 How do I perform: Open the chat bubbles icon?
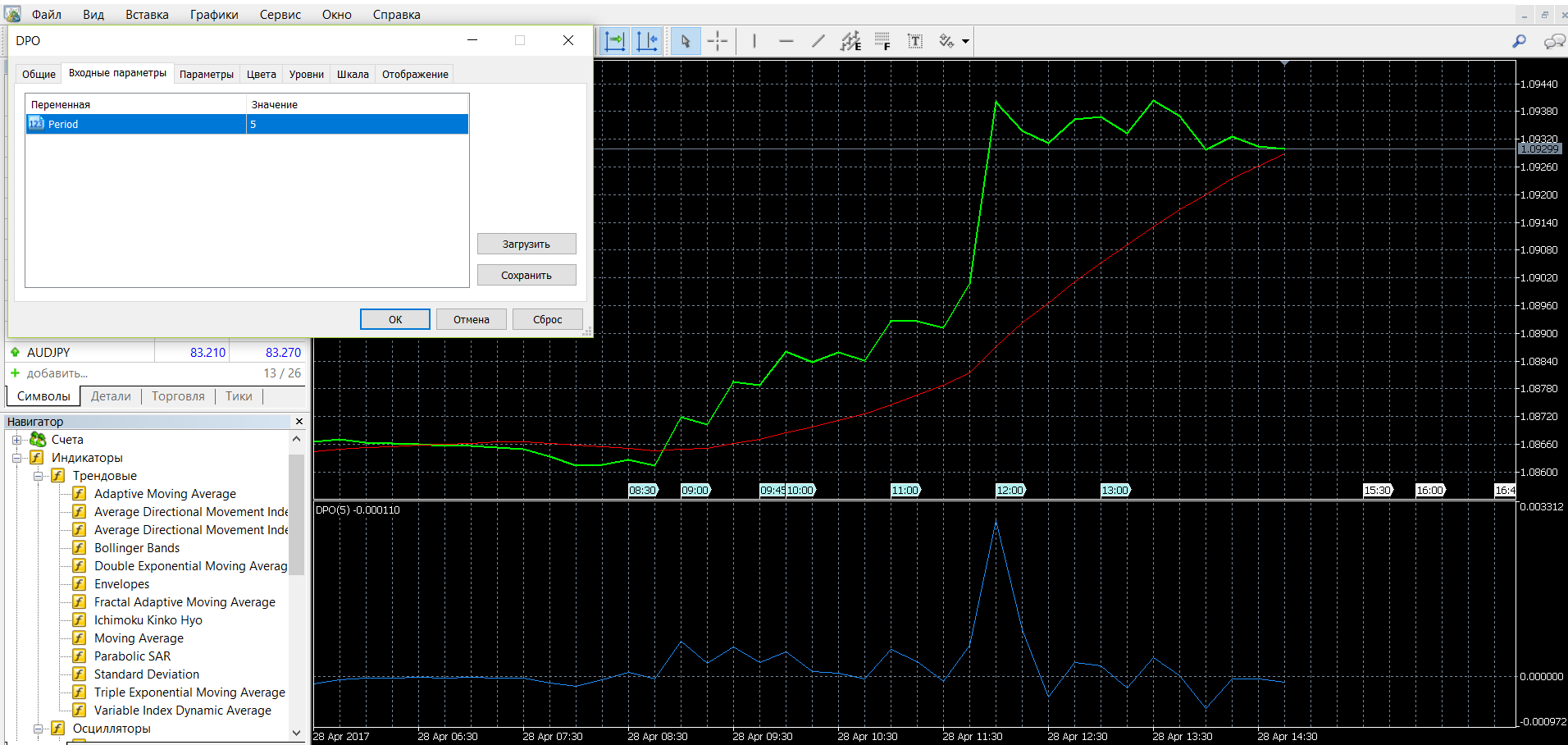tap(1554, 41)
